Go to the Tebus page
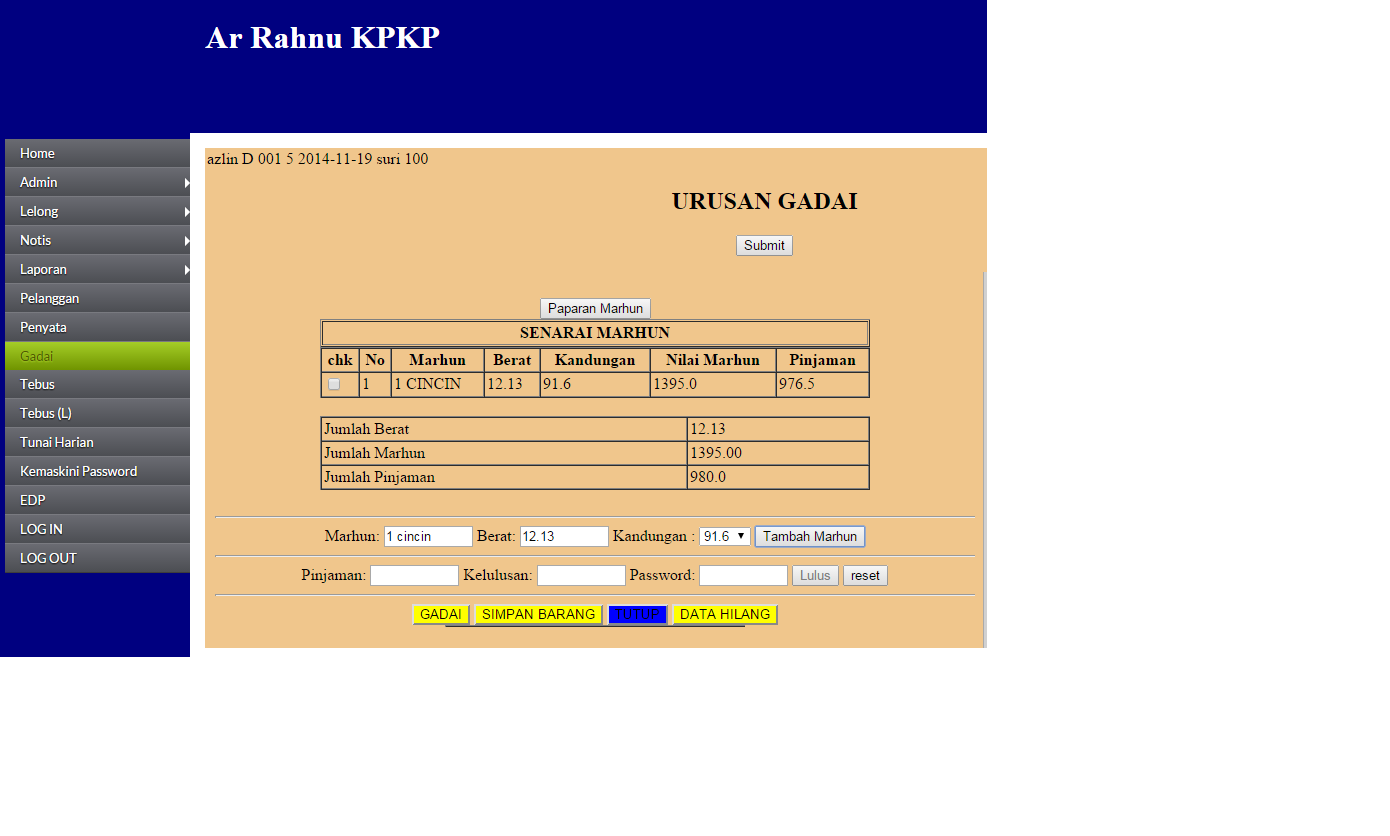 coord(97,384)
